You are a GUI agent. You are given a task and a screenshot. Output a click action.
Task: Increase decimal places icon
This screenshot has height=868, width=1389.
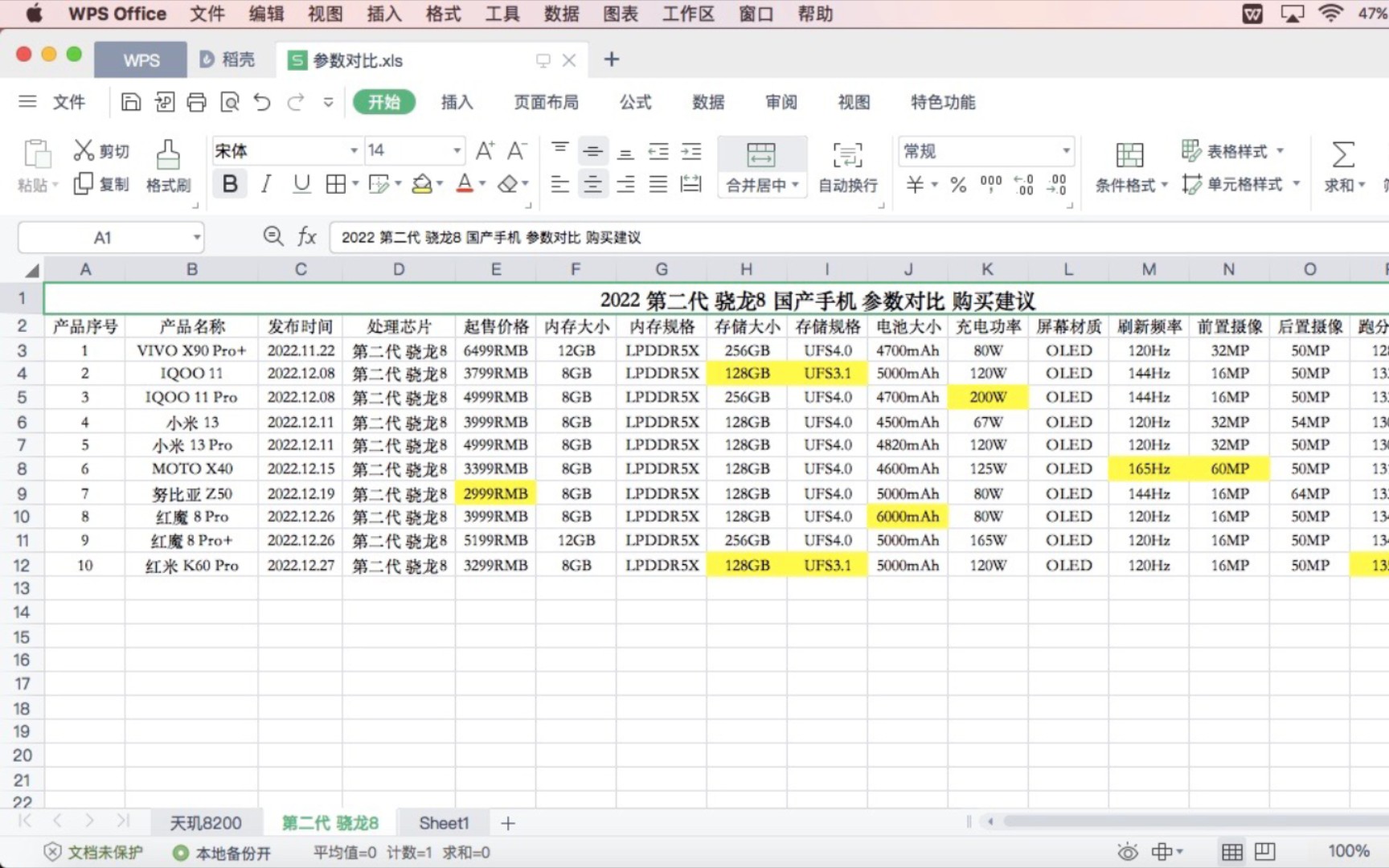pos(1024,185)
